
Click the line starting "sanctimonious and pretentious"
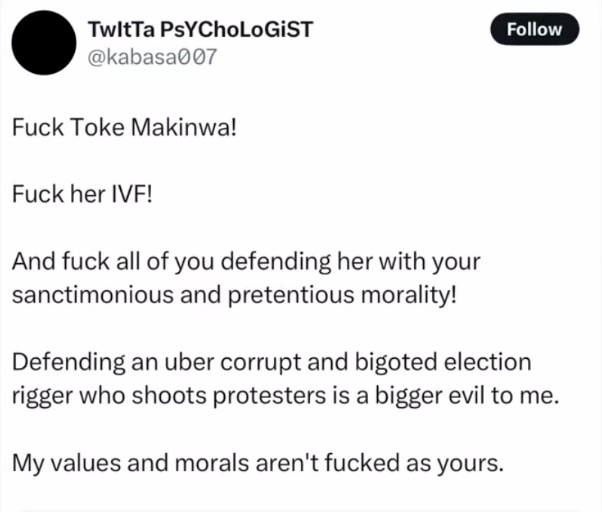click(234, 296)
